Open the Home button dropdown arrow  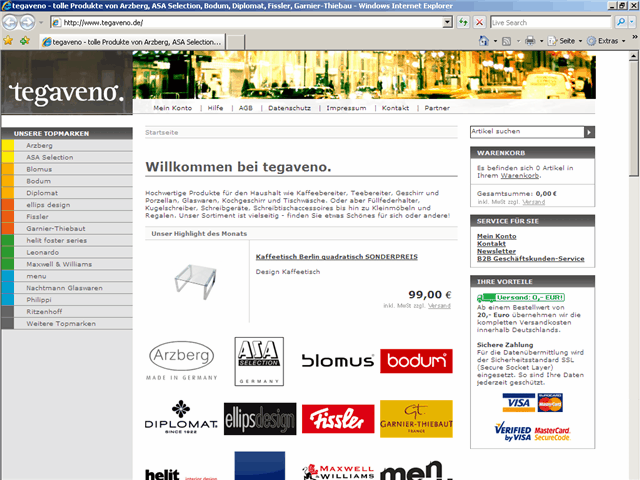click(495, 41)
